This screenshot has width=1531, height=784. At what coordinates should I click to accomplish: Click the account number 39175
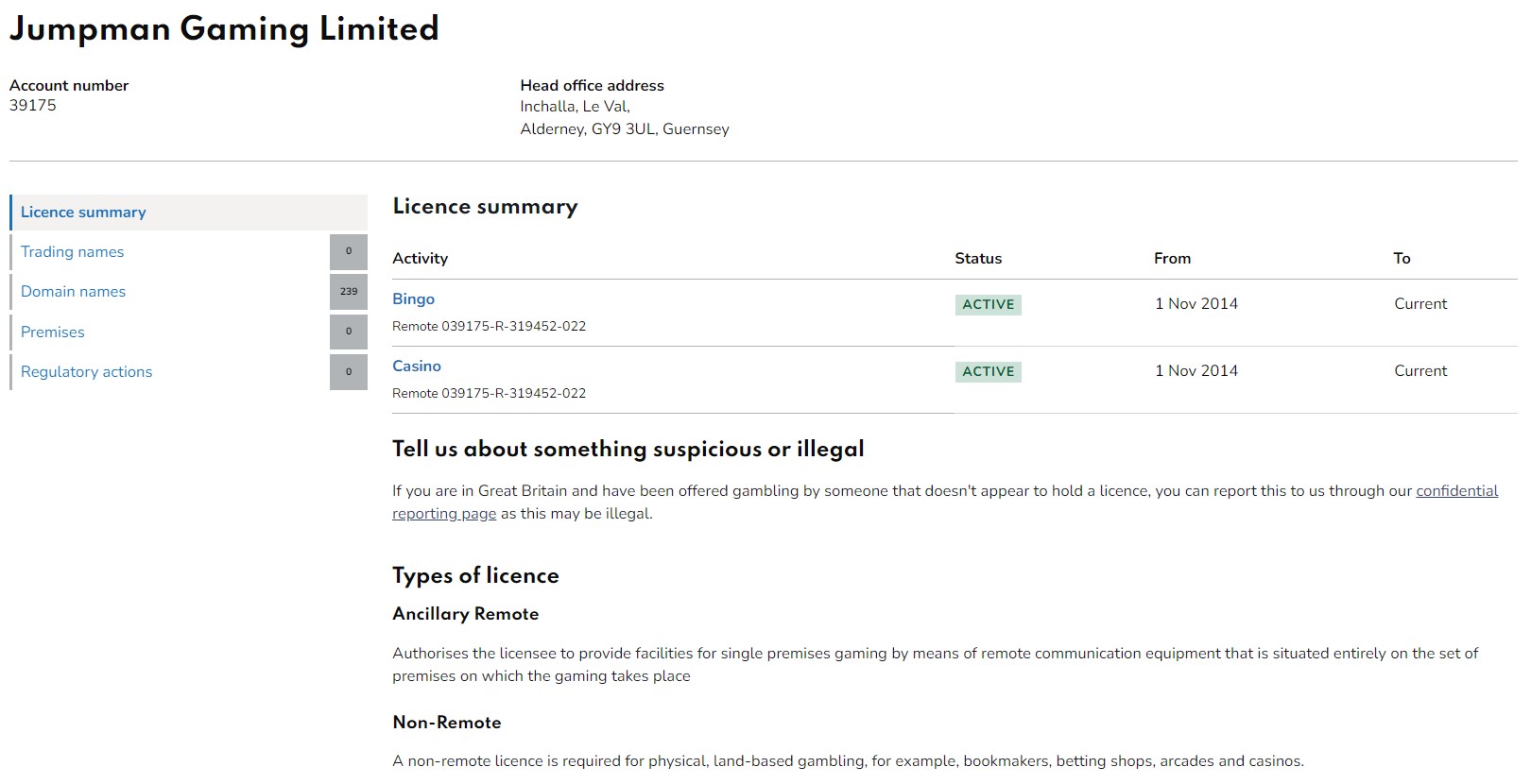33,106
